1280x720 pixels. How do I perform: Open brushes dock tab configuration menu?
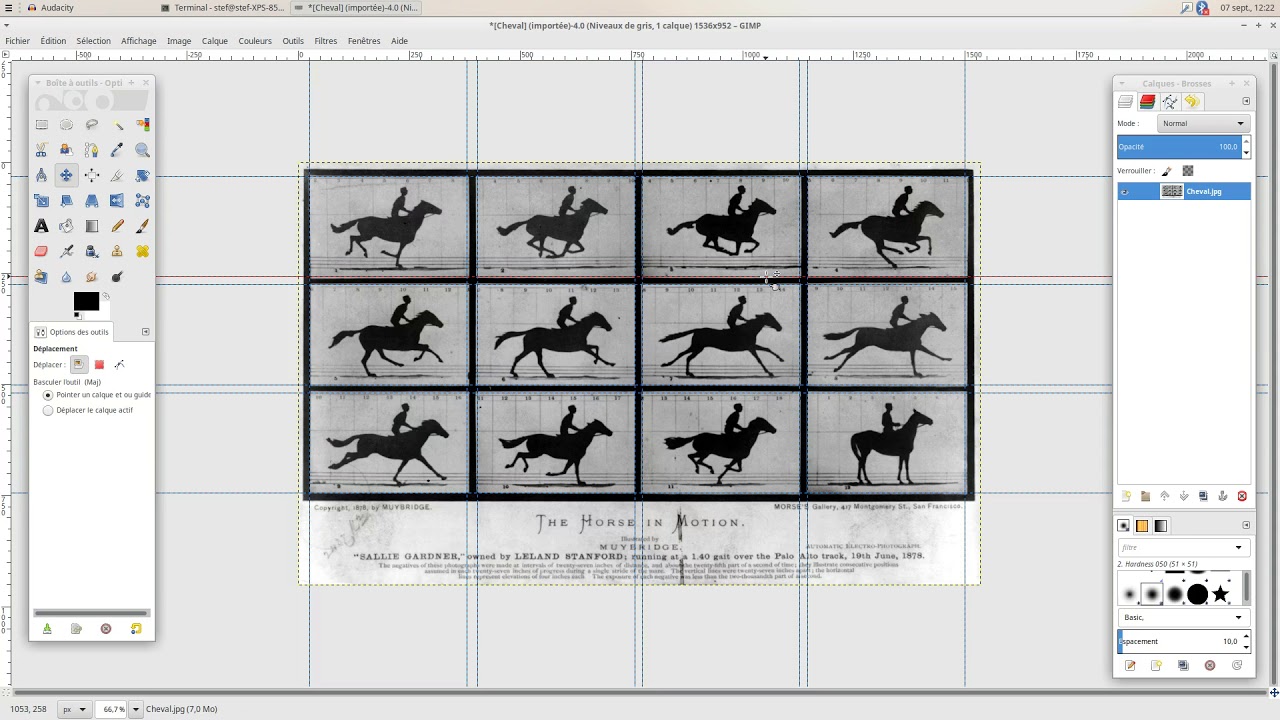click(x=1246, y=525)
